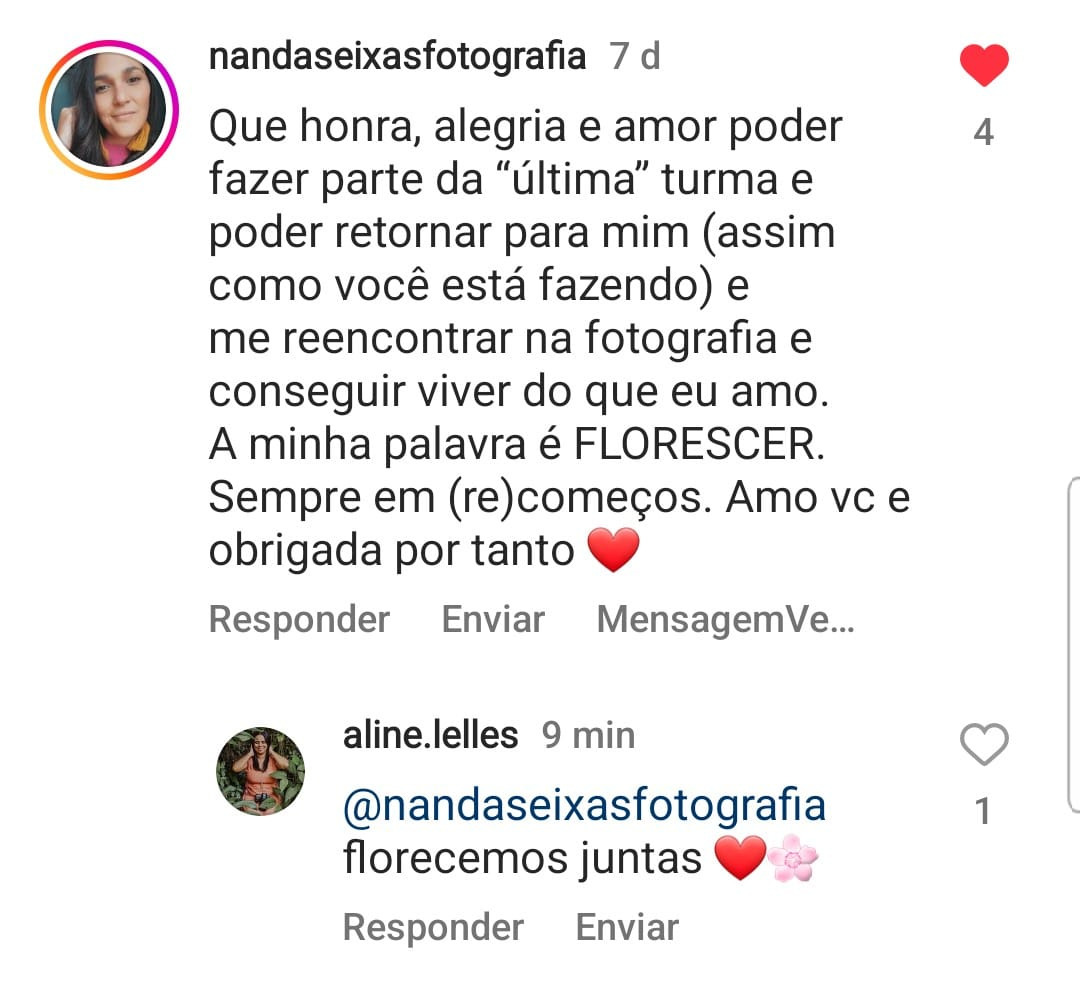Screen dimensions: 1080x983
Task: Click Enviar under nandaseixasfotografia's comment
Action: 493,619
